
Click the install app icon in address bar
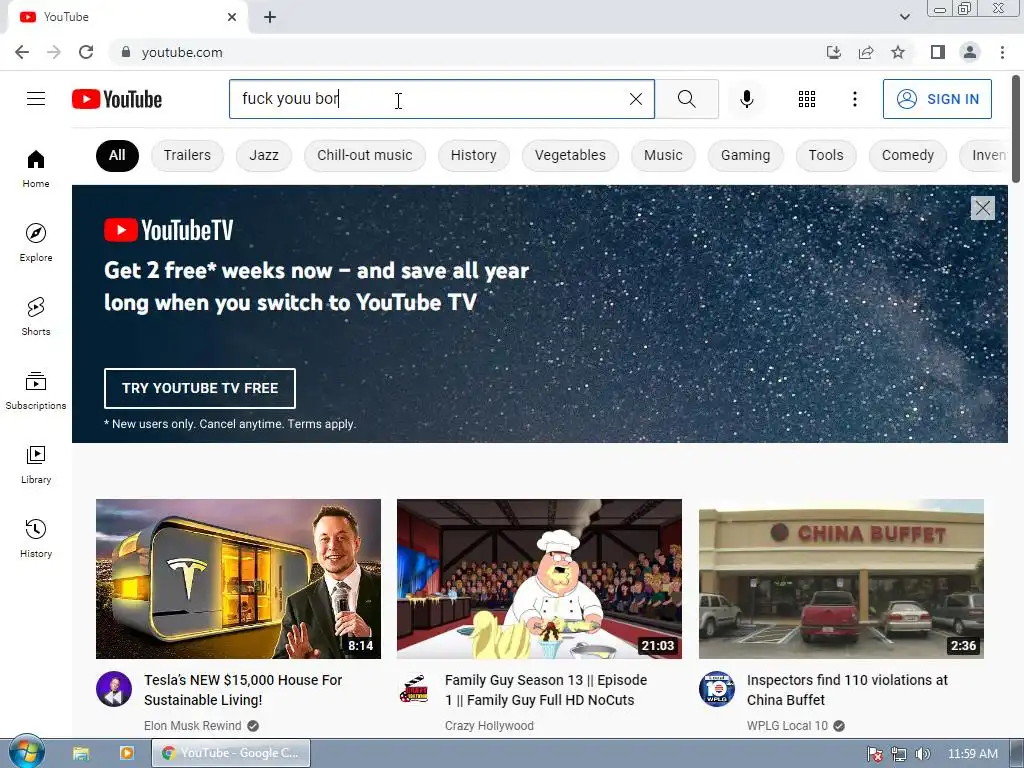(833, 52)
